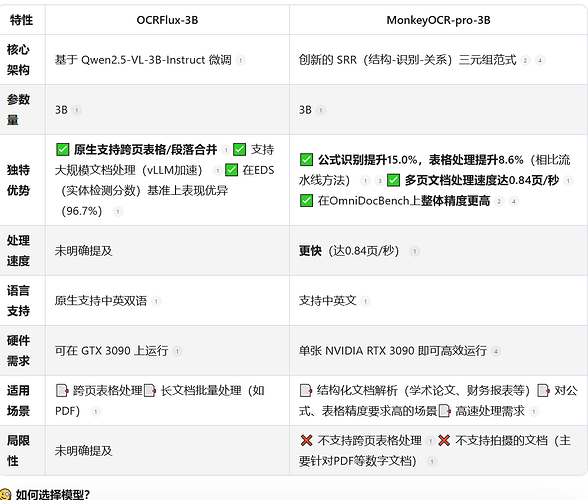The width and height of the screenshot is (588, 500).
Task: Open citation after (96.7%)
Action: point(118,212)
